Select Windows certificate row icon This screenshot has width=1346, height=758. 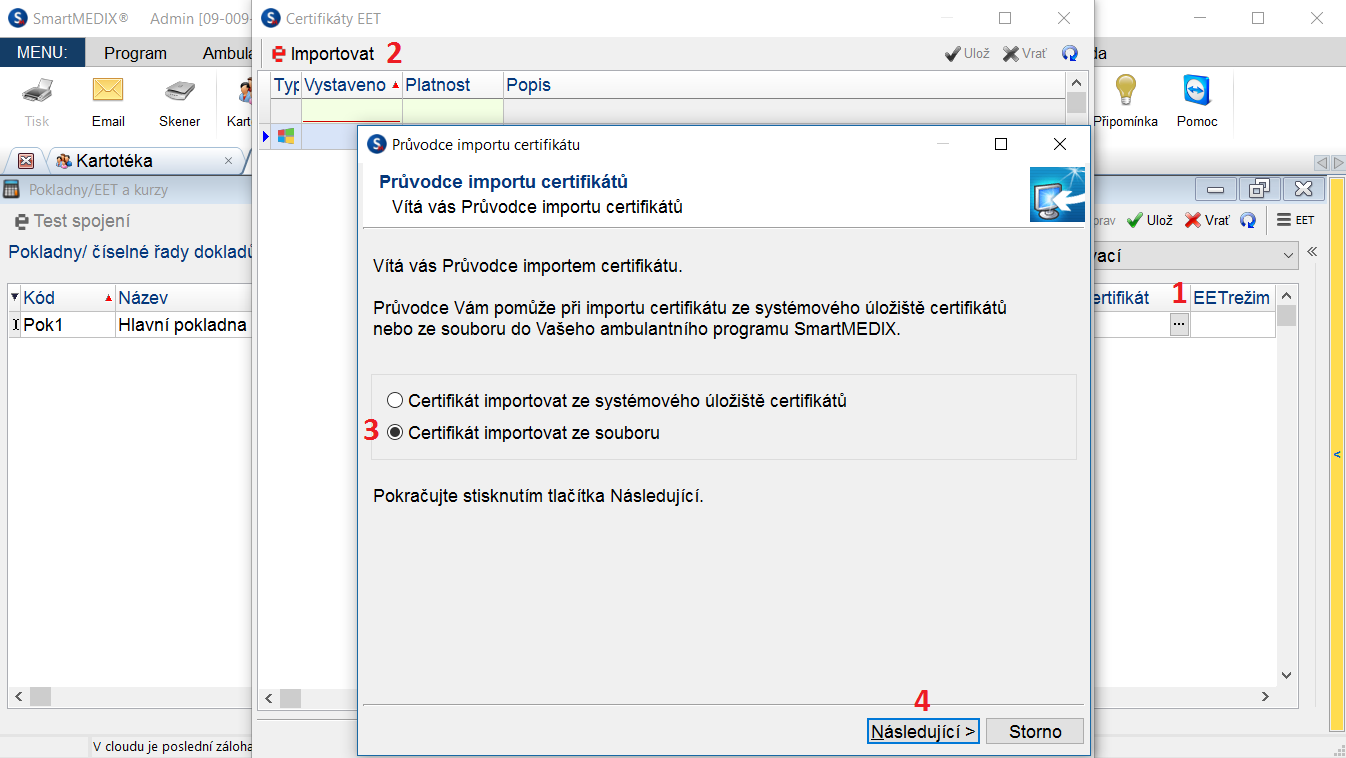(x=286, y=135)
